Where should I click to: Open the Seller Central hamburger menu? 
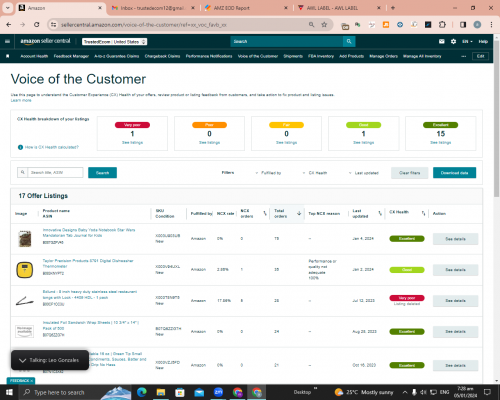[7, 42]
